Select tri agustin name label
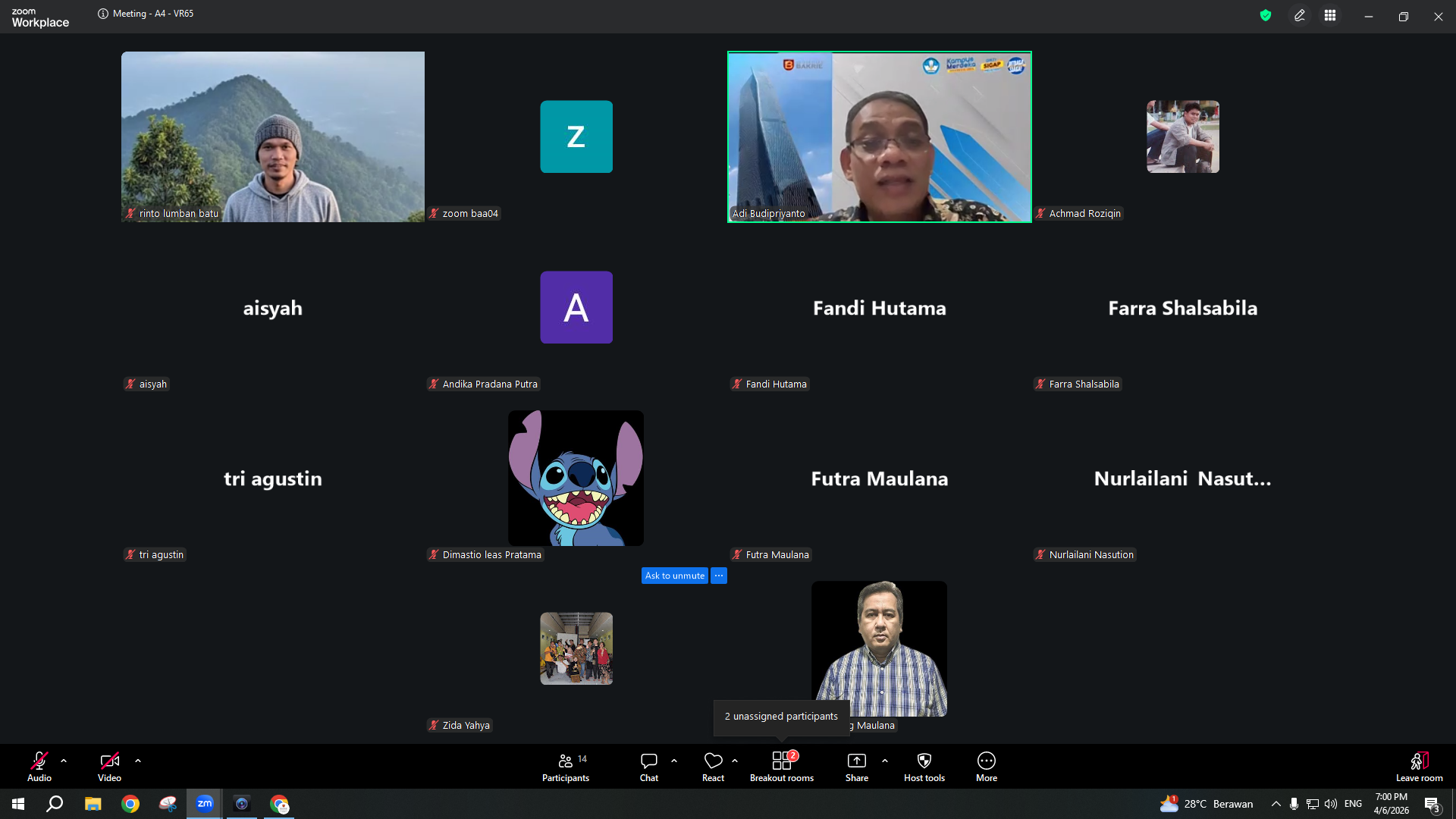1456x819 pixels. tap(155, 555)
